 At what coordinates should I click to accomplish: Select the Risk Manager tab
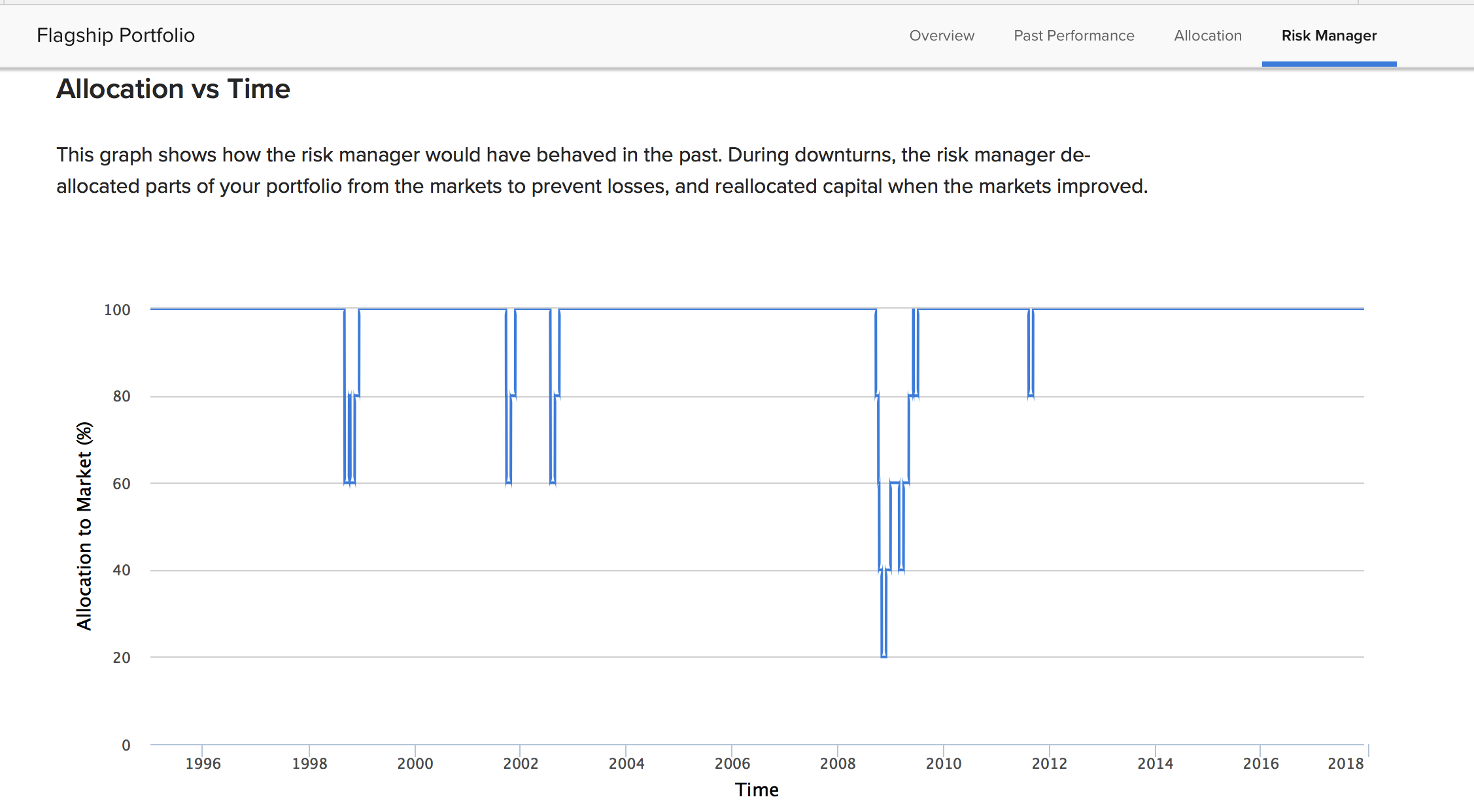(x=1329, y=36)
